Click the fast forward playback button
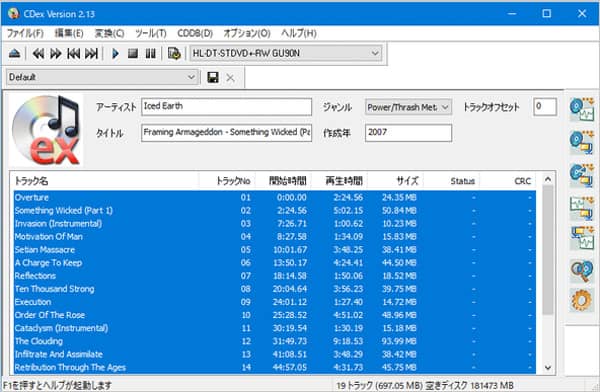 (55, 53)
